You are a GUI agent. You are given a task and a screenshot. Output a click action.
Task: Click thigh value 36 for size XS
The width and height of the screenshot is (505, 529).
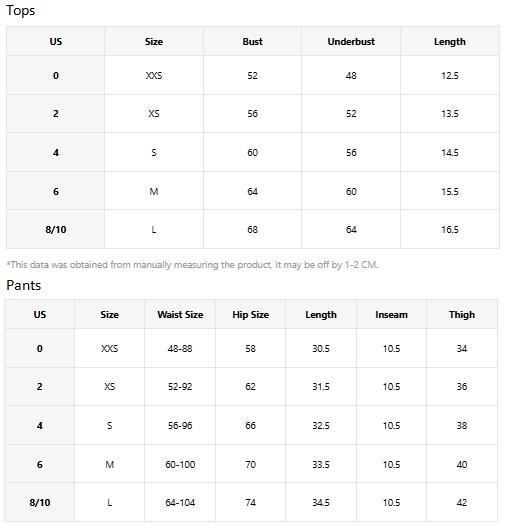pos(462,387)
